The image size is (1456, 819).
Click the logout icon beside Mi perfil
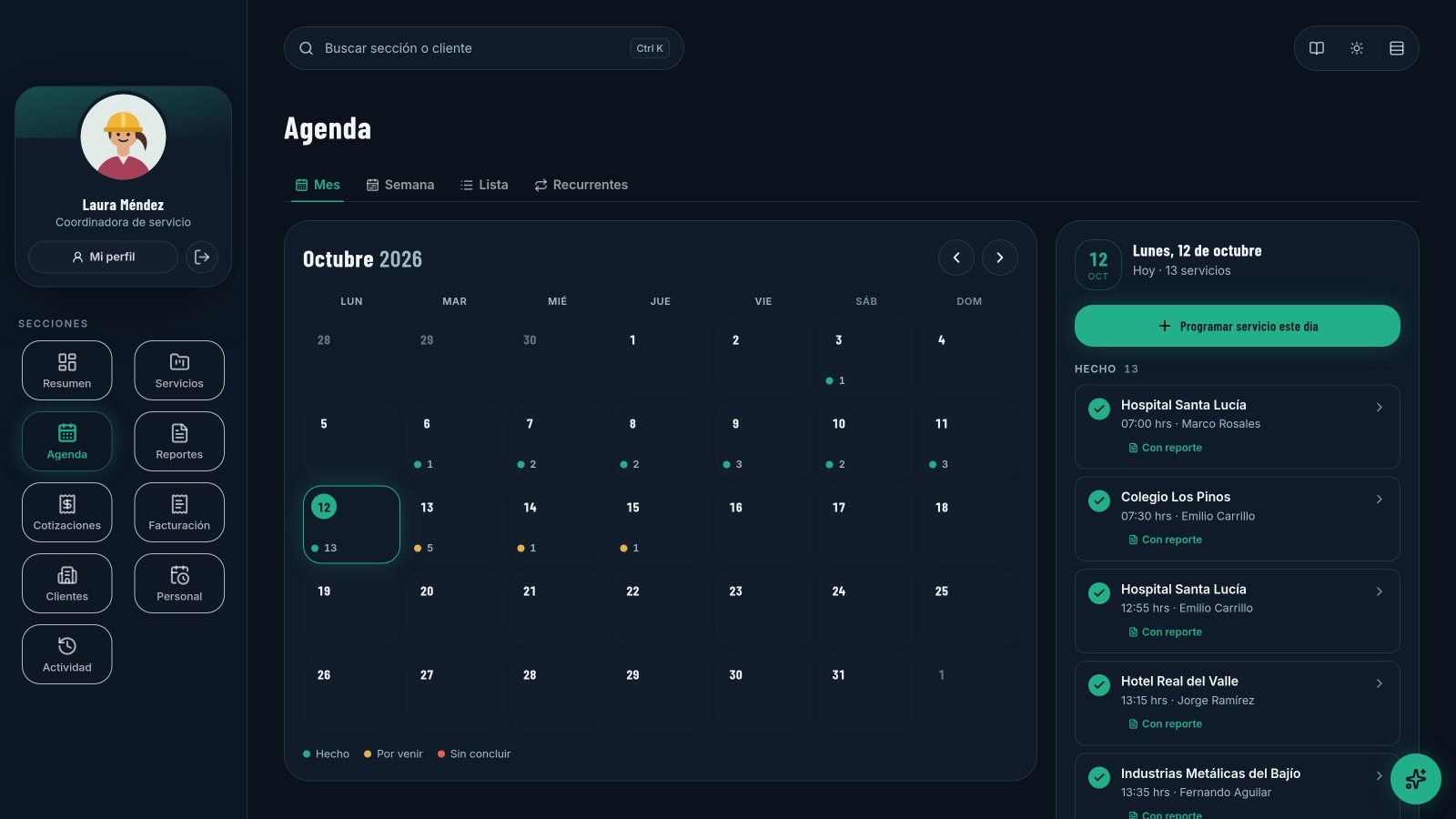(202, 258)
